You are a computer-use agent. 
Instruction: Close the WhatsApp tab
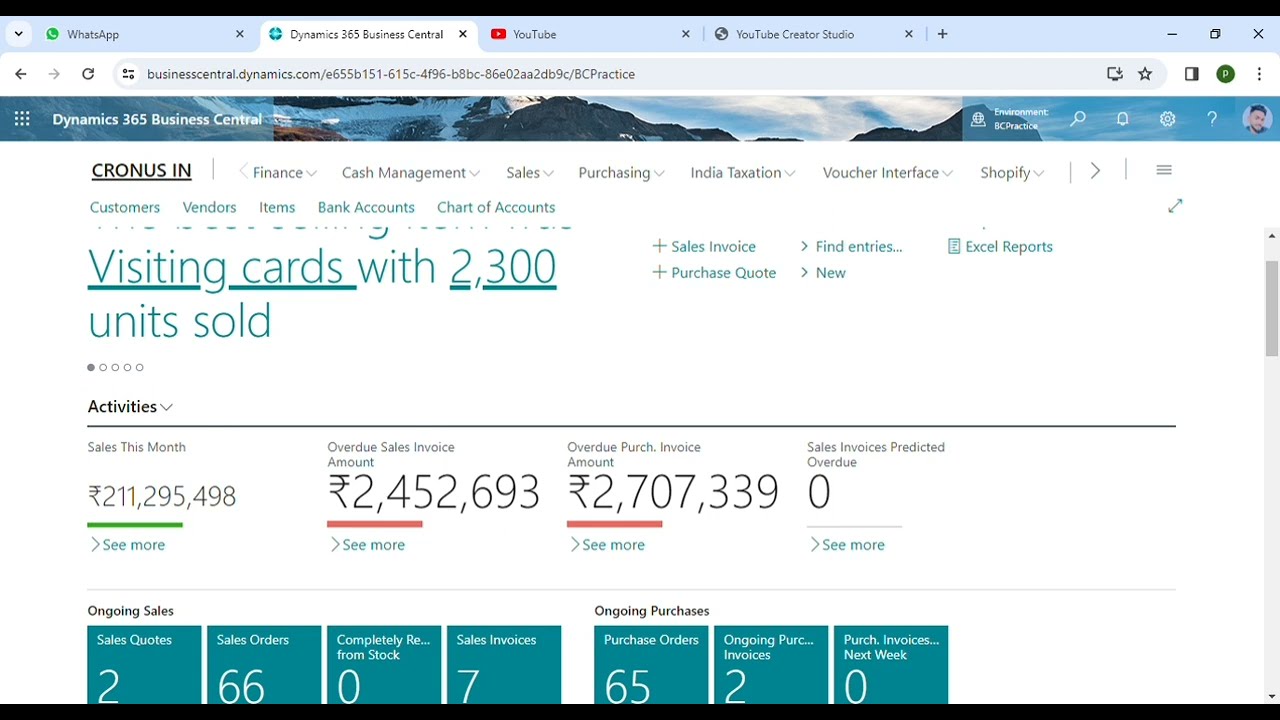(239, 34)
